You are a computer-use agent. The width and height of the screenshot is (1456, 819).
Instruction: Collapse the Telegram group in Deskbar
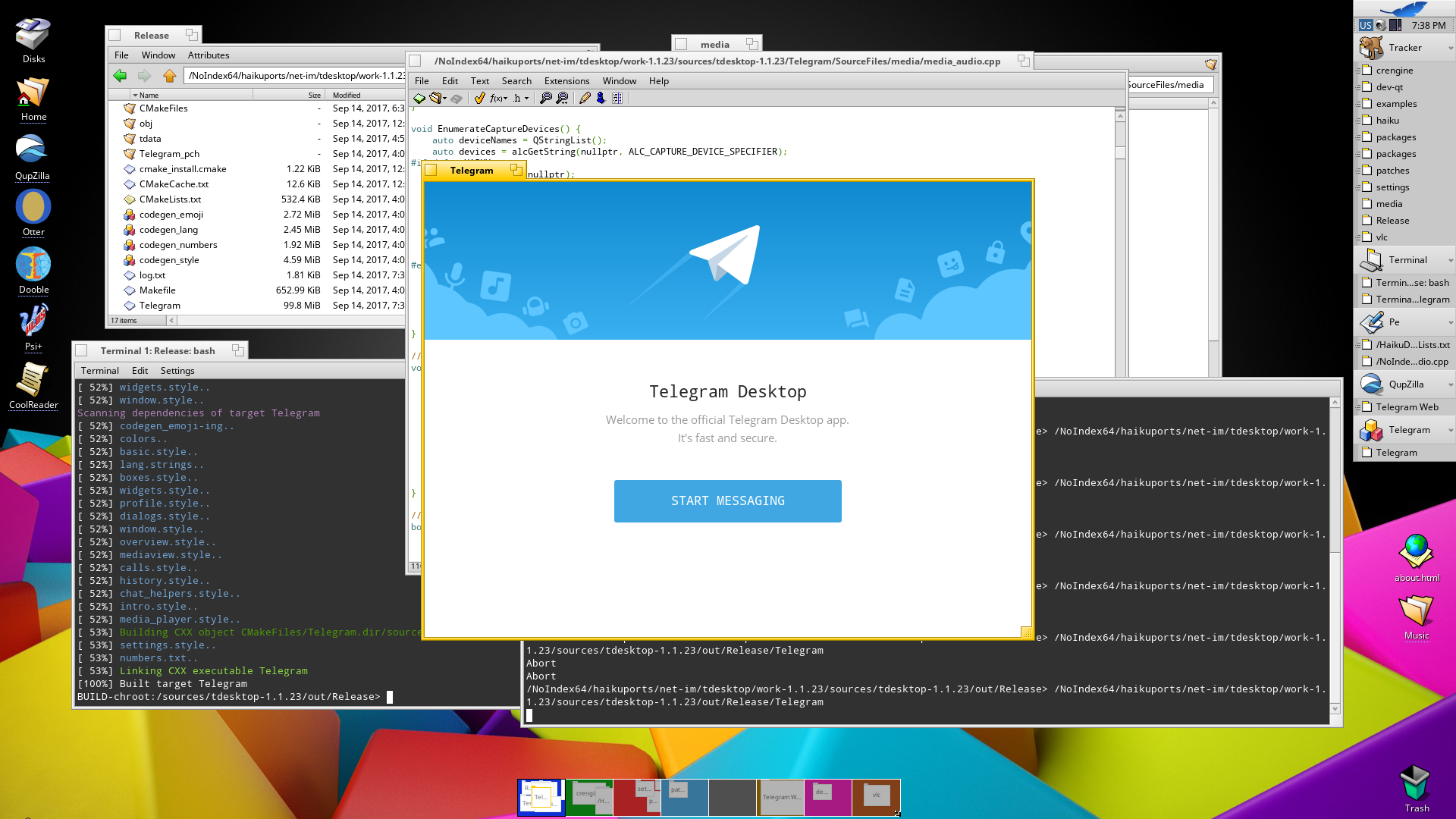pyautogui.click(x=1450, y=430)
